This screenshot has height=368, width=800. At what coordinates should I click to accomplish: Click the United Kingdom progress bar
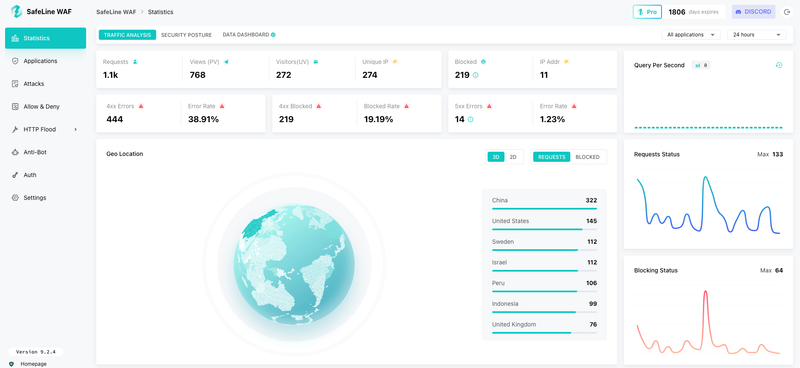pyautogui.click(x=544, y=333)
